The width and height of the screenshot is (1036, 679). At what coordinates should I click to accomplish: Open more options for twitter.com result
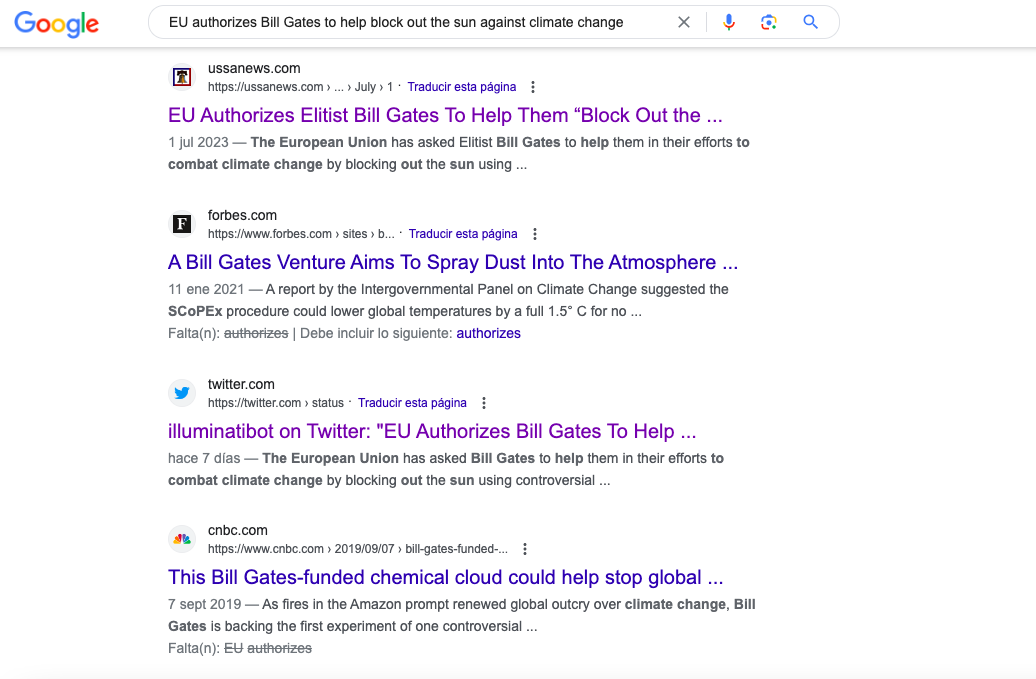[484, 403]
